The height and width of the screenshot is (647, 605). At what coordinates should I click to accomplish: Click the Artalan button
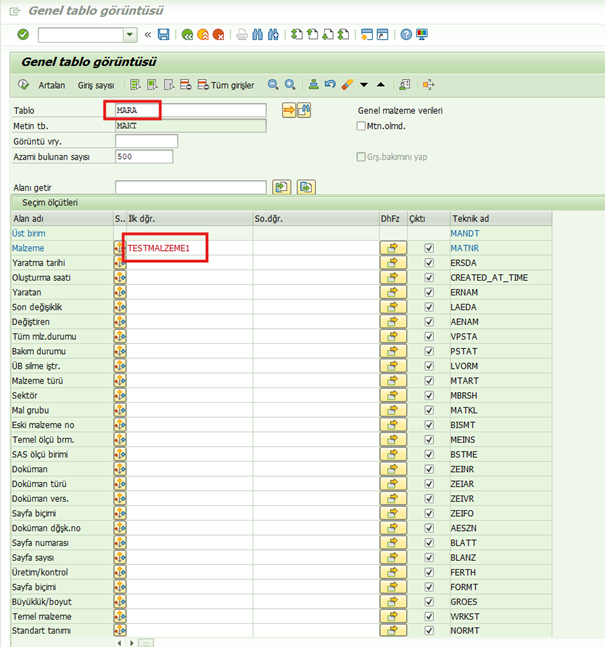tap(51, 85)
